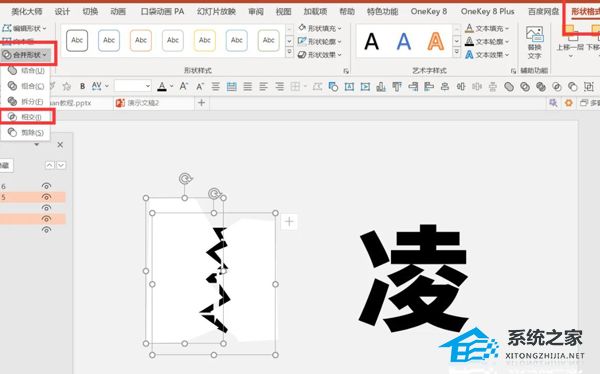This screenshot has width=600, height=374.
Task: Click the decrease font size icon
Action: [x=200, y=87]
